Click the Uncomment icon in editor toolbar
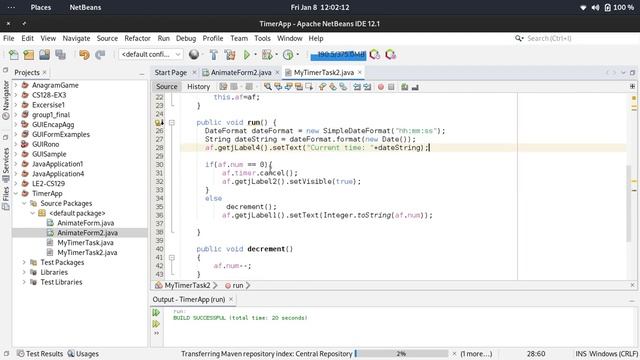 (415, 87)
